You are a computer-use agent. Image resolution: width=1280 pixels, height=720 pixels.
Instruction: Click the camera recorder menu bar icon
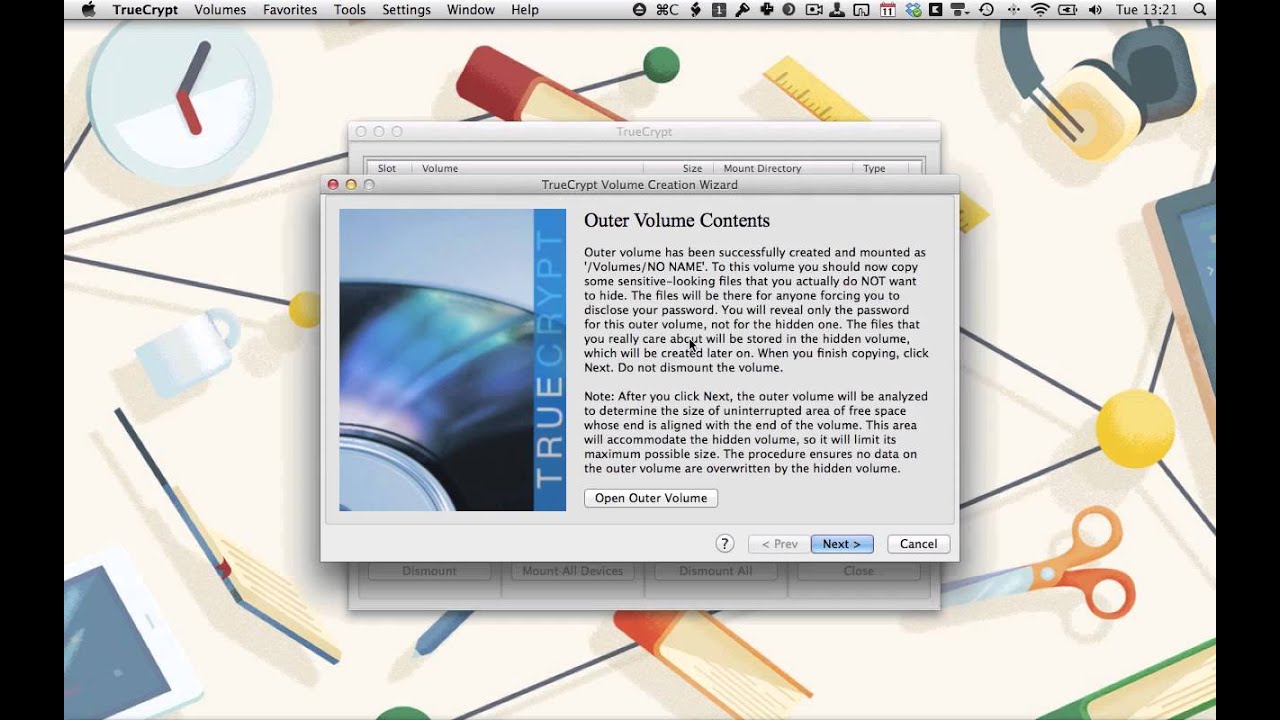pyautogui.click(x=814, y=10)
